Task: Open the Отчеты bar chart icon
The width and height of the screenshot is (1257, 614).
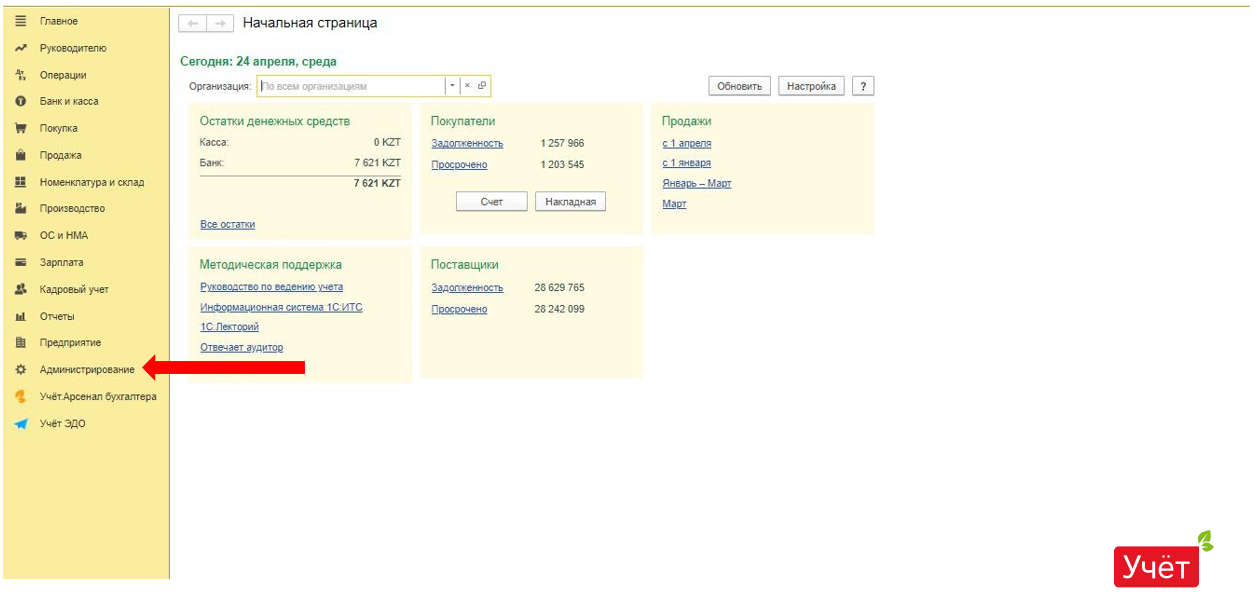Action: [x=20, y=317]
